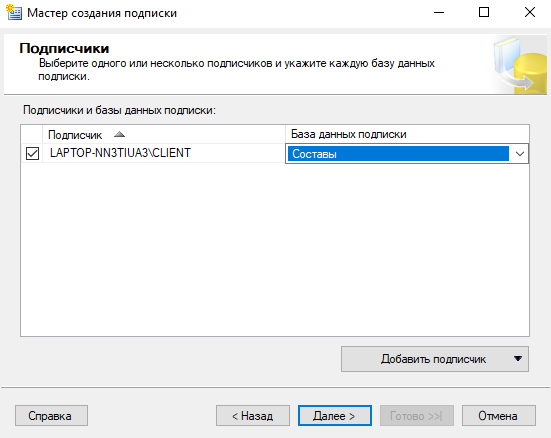Minimize the wizard window

coord(439,13)
